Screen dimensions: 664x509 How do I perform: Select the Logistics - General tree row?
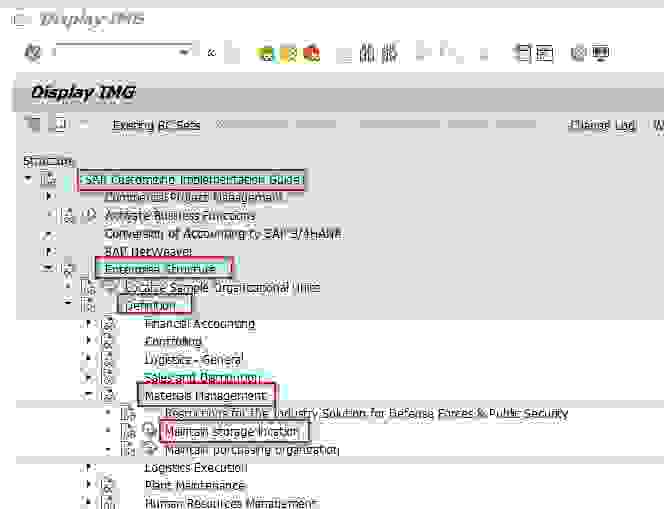pyautogui.click(x=194, y=360)
